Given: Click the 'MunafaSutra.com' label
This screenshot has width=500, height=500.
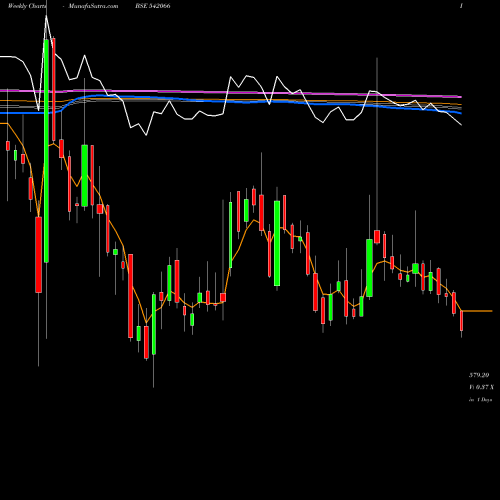Looking at the screenshot, I should pos(93,6).
